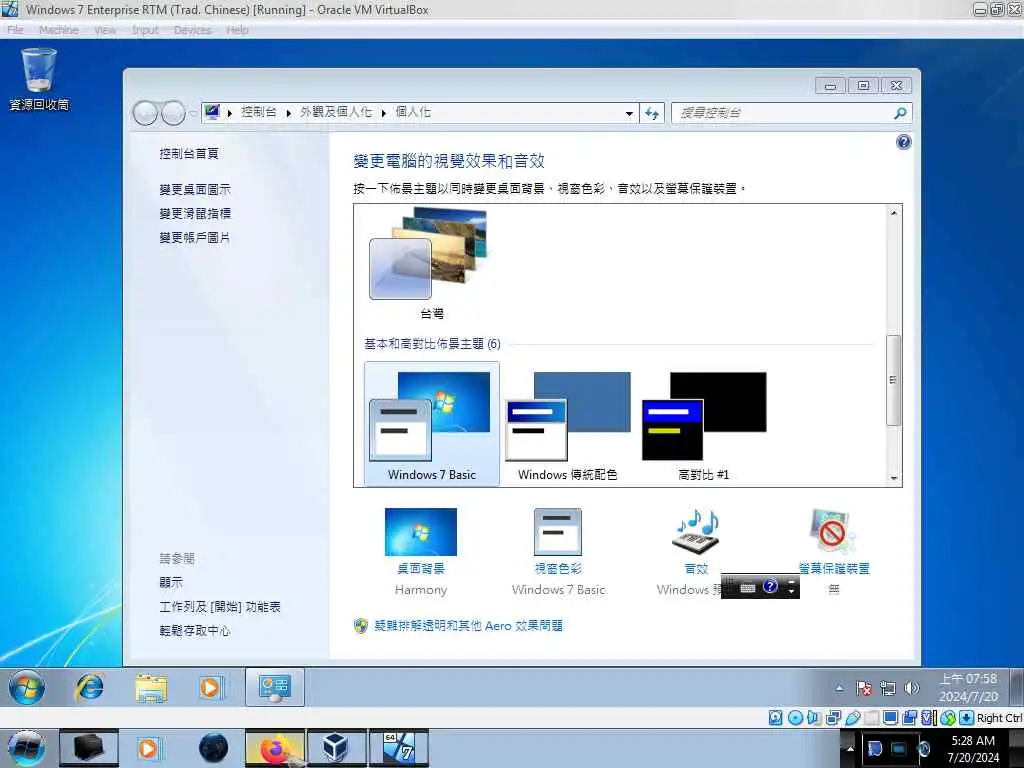The image size is (1024, 768).
Task: Click the 搜尋控制台 search field
Action: (782, 113)
